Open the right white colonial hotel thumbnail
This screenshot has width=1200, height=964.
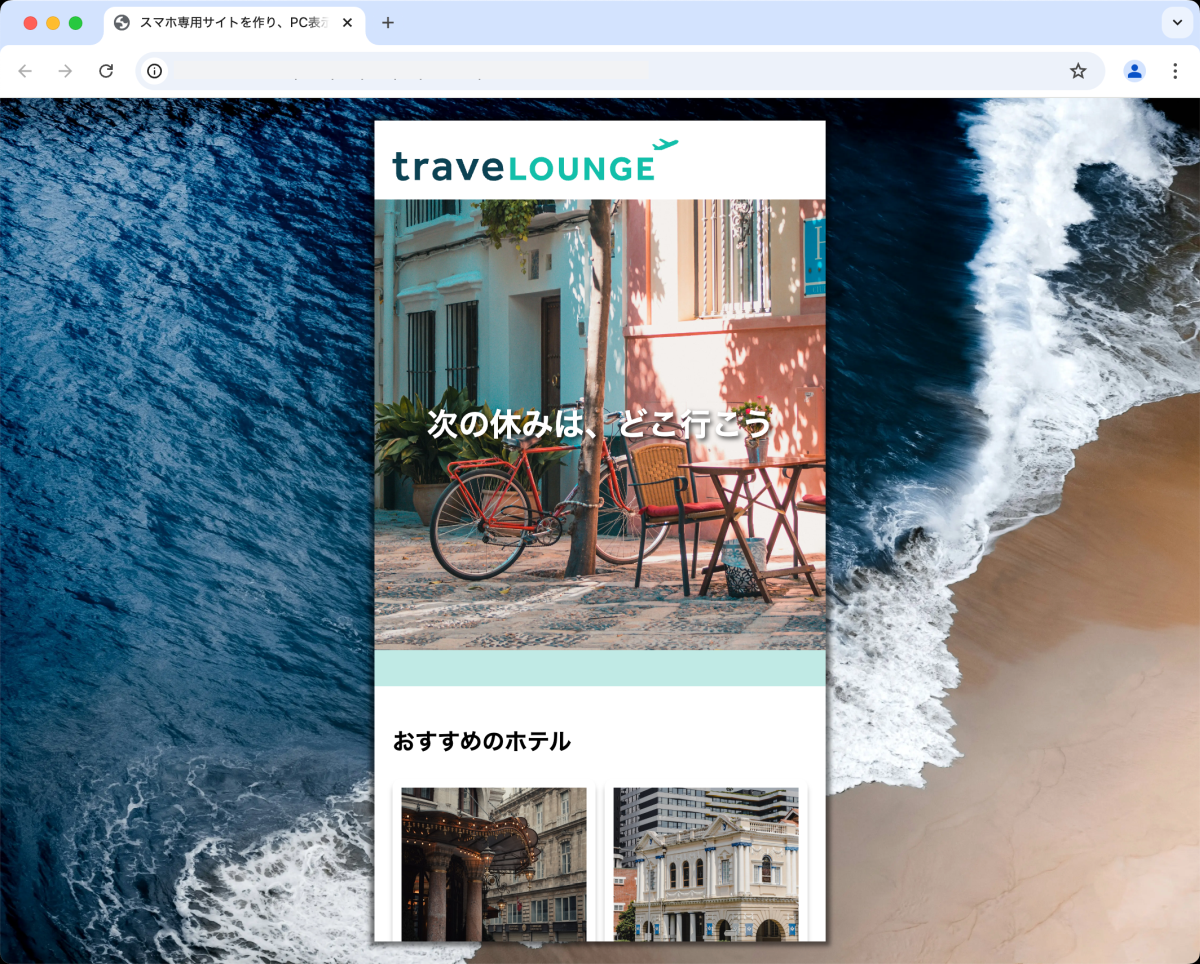(706, 864)
